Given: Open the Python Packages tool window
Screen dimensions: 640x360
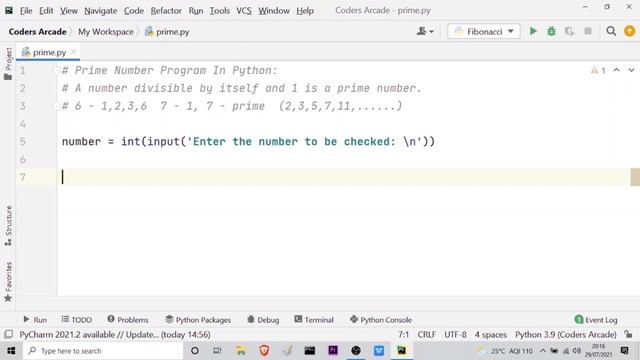Looking at the screenshot, I should tap(198, 320).
